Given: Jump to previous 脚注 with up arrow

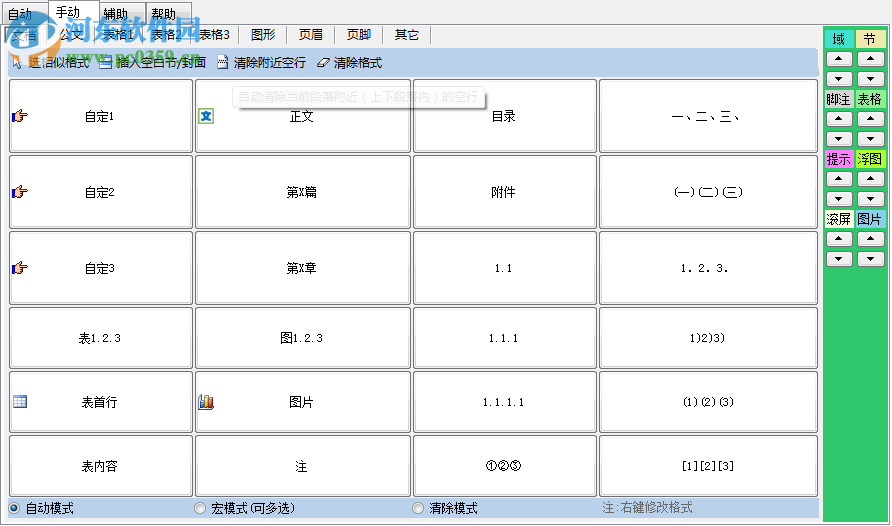Looking at the screenshot, I should pos(839,118).
